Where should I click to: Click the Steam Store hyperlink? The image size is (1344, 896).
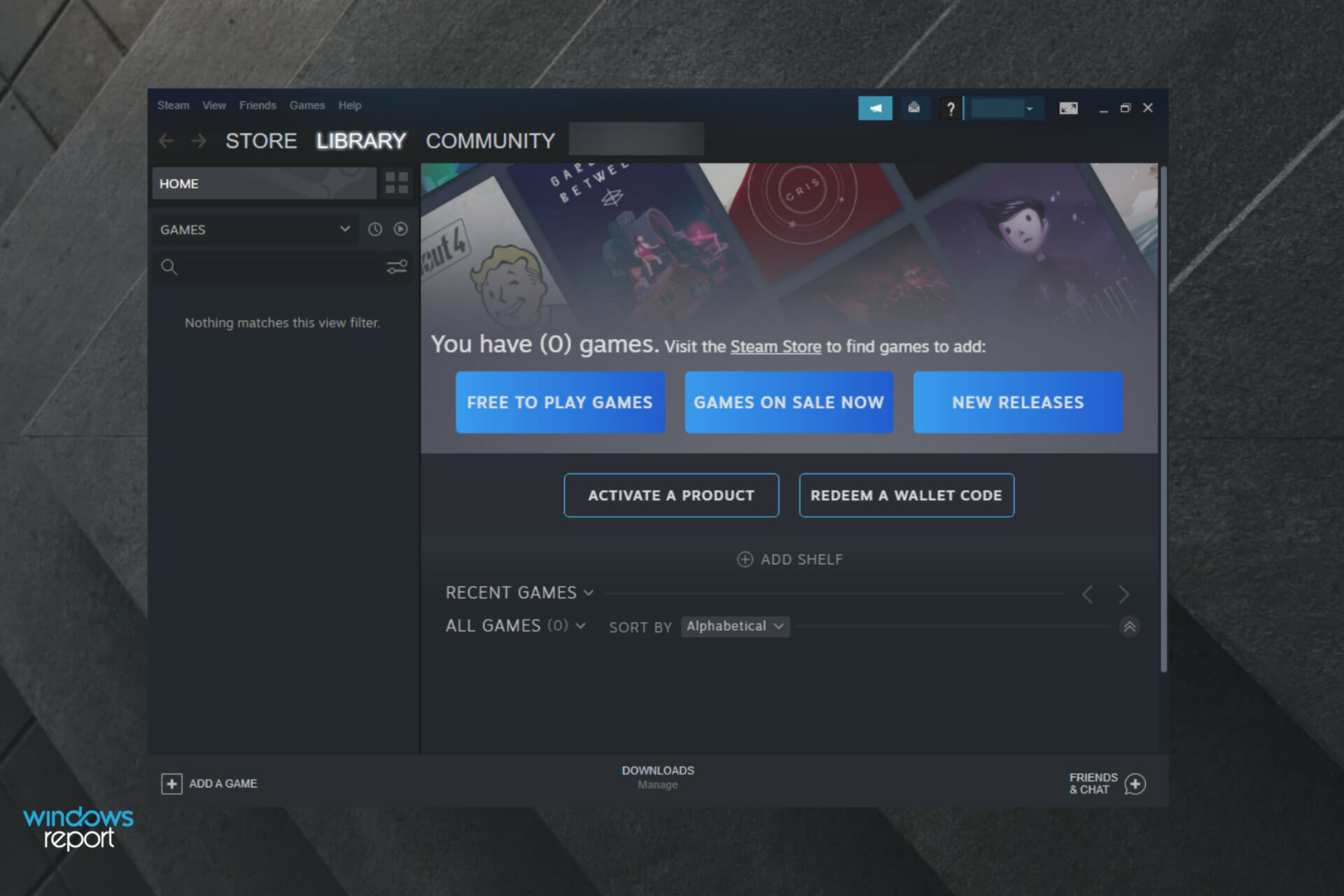point(775,346)
